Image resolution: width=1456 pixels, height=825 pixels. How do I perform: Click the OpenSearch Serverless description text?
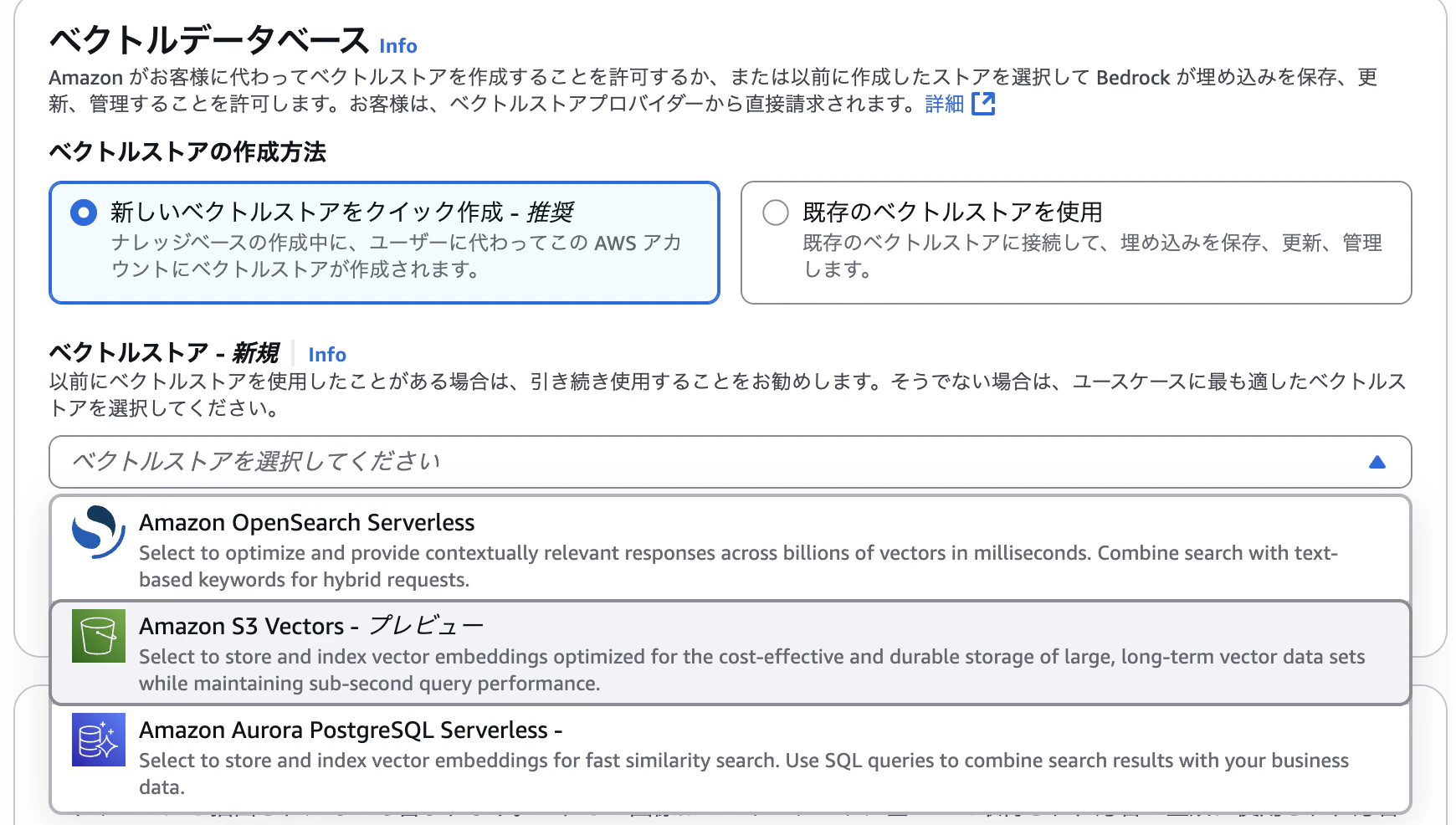point(738,566)
